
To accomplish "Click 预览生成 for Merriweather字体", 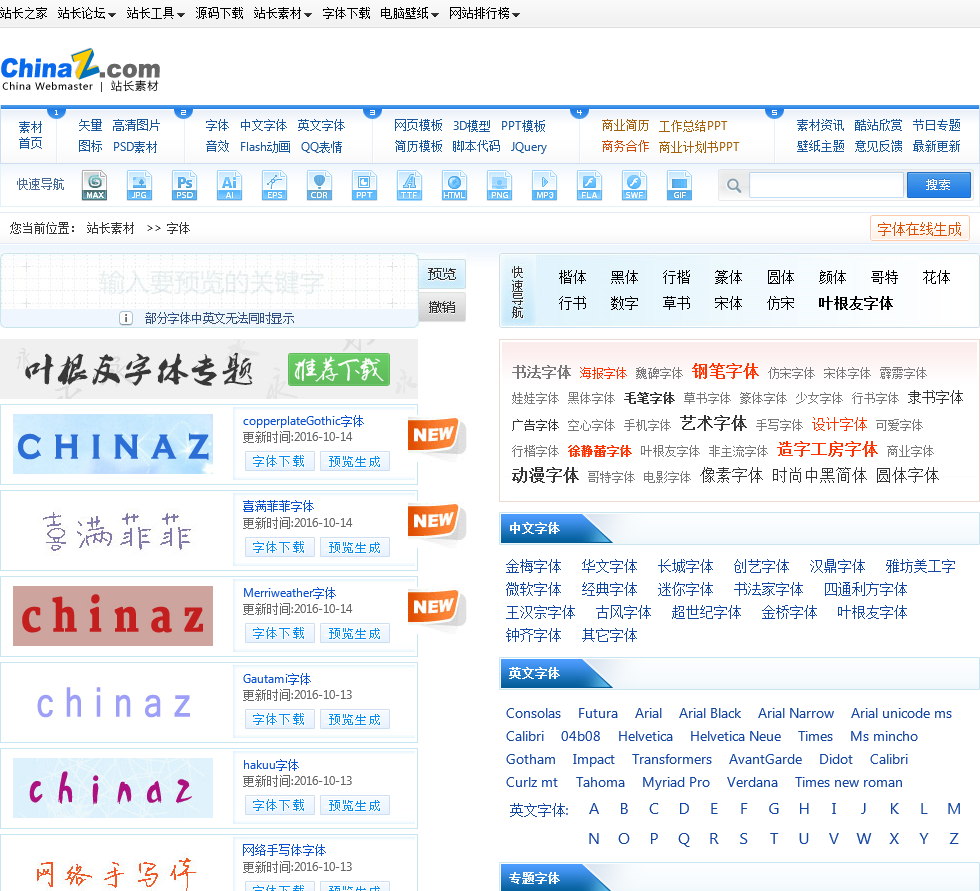I will coord(355,634).
